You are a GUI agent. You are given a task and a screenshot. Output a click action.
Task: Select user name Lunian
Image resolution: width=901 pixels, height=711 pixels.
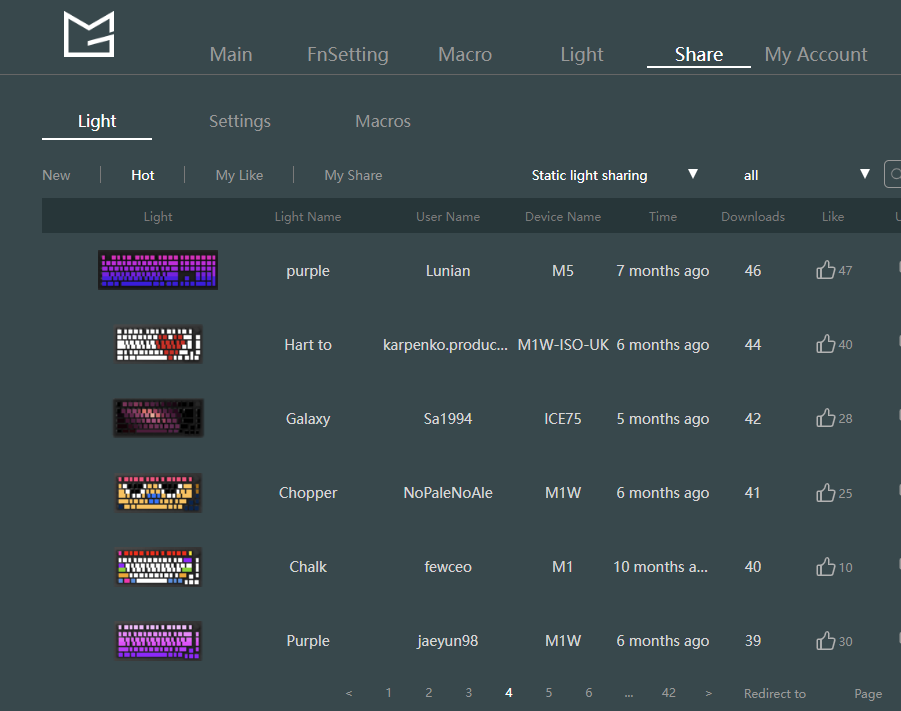(448, 271)
